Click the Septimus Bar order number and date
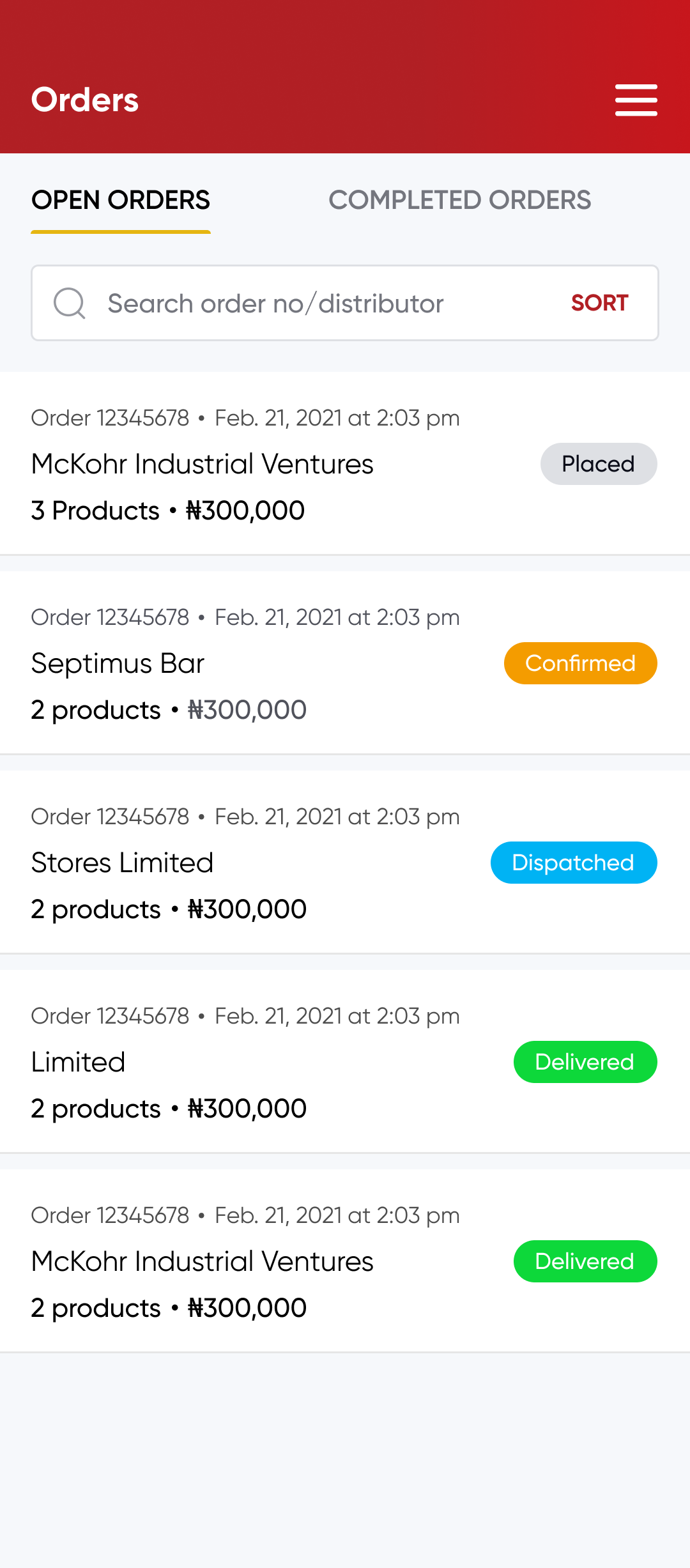 coord(245,617)
